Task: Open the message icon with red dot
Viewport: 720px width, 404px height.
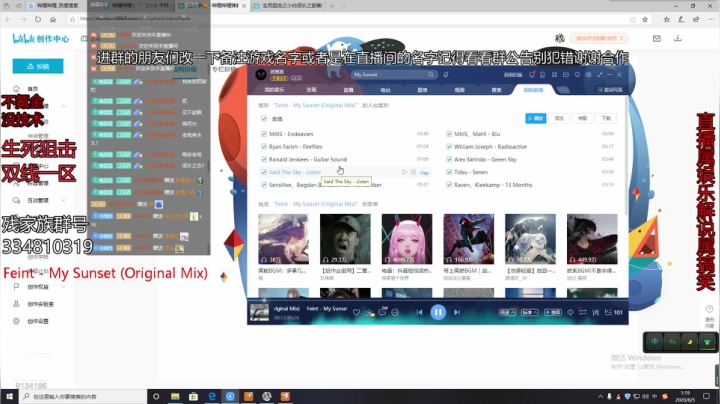Action: pyautogui.click(x=532, y=74)
